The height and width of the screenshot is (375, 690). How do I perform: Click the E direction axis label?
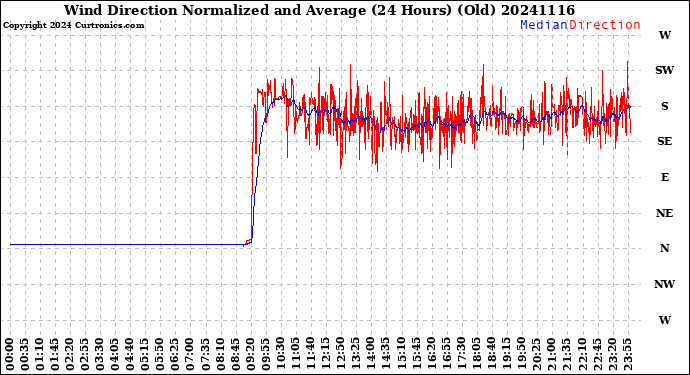(665, 177)
